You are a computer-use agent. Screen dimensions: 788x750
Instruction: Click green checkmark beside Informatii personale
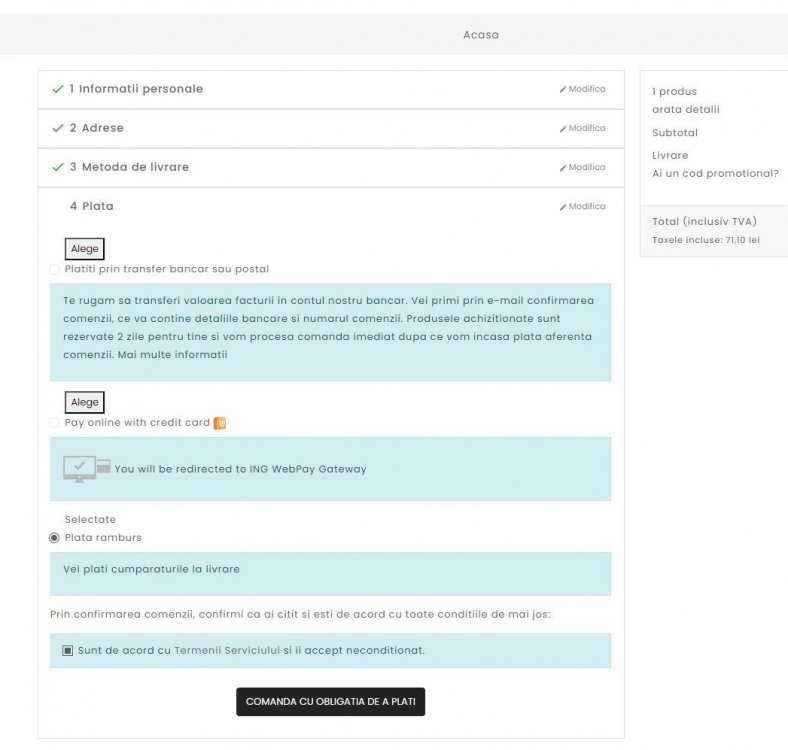tap(57, 89)
